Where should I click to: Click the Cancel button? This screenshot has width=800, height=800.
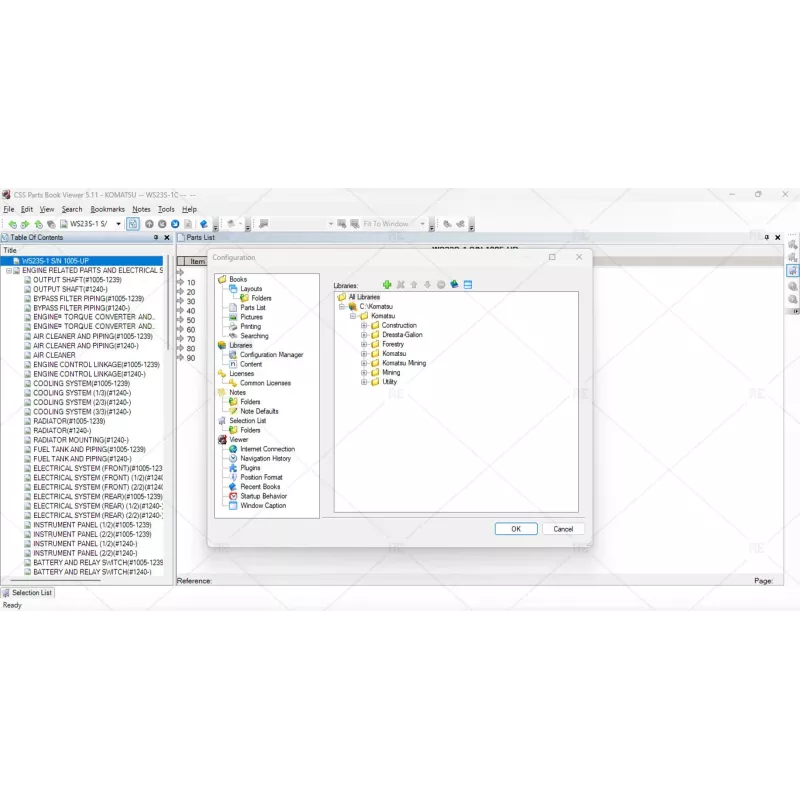(563, 529)
